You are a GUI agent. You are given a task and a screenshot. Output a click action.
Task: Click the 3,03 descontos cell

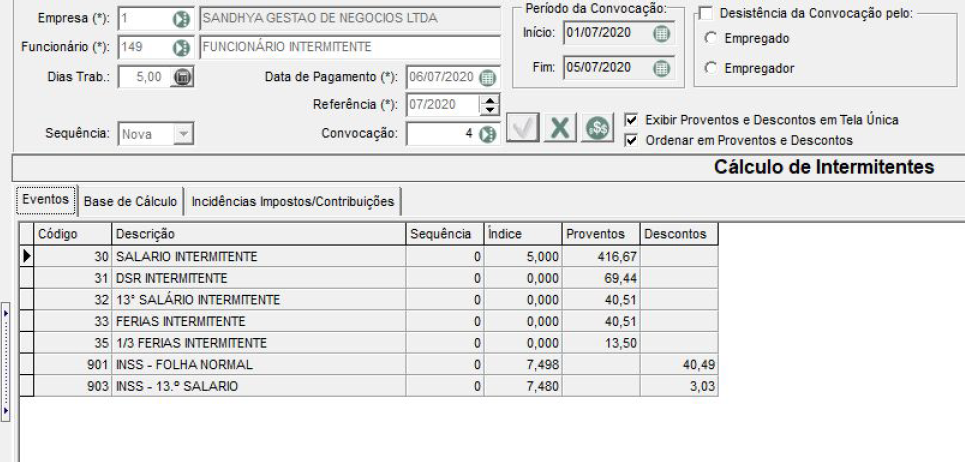click(x=679, y=387)
